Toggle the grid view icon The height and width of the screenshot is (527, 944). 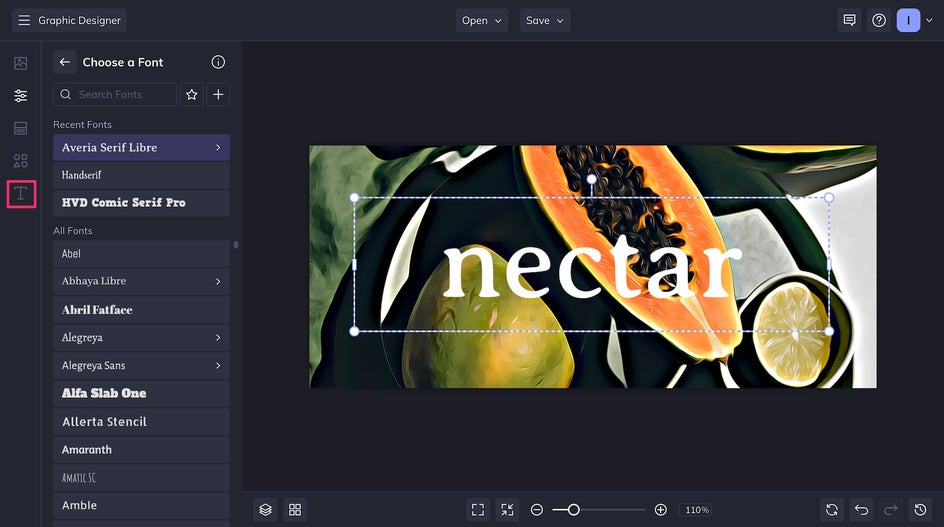(295, 510)
